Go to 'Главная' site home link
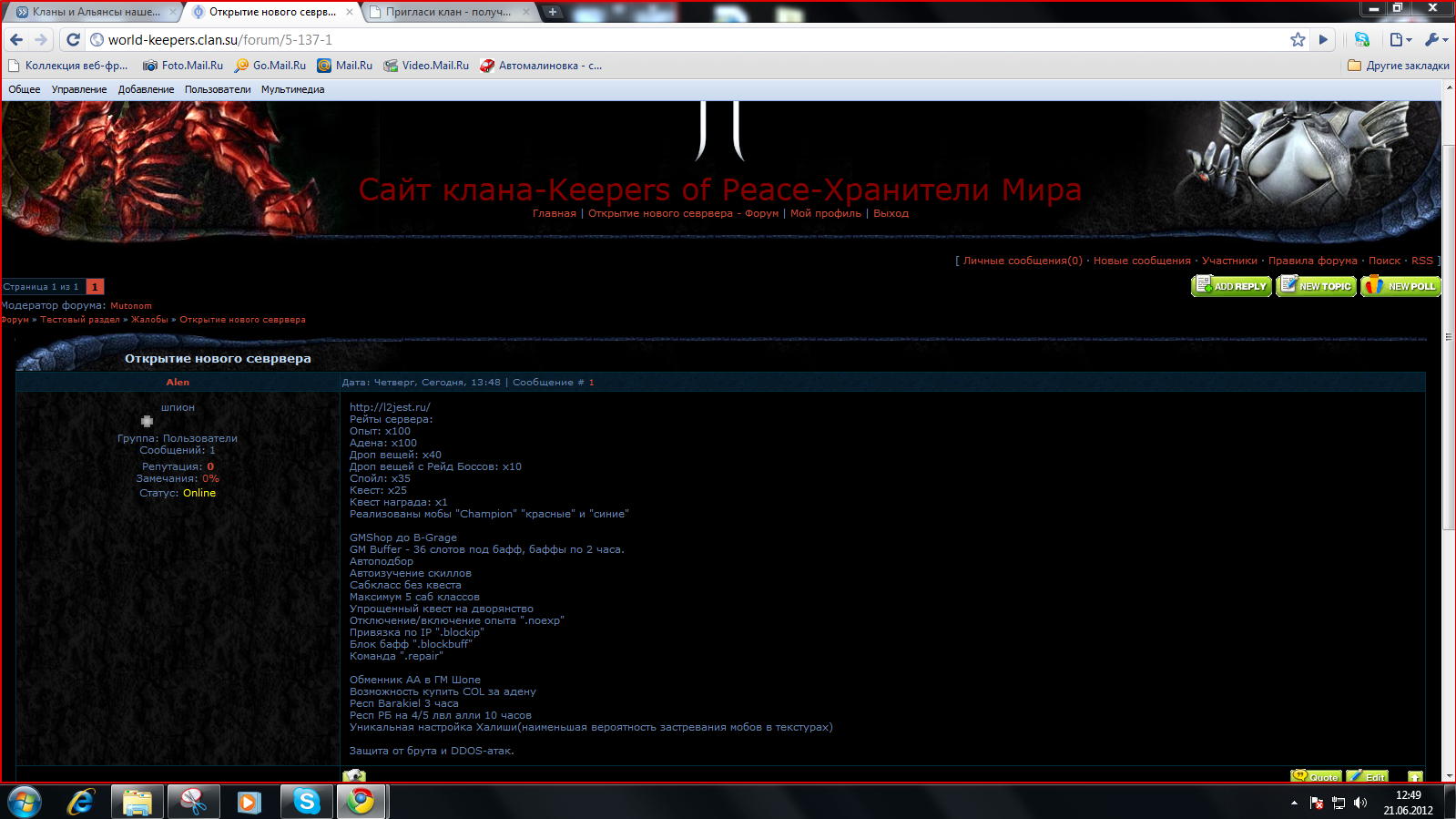The height and width of the screenshot is (819, 1456). [555, 213]
